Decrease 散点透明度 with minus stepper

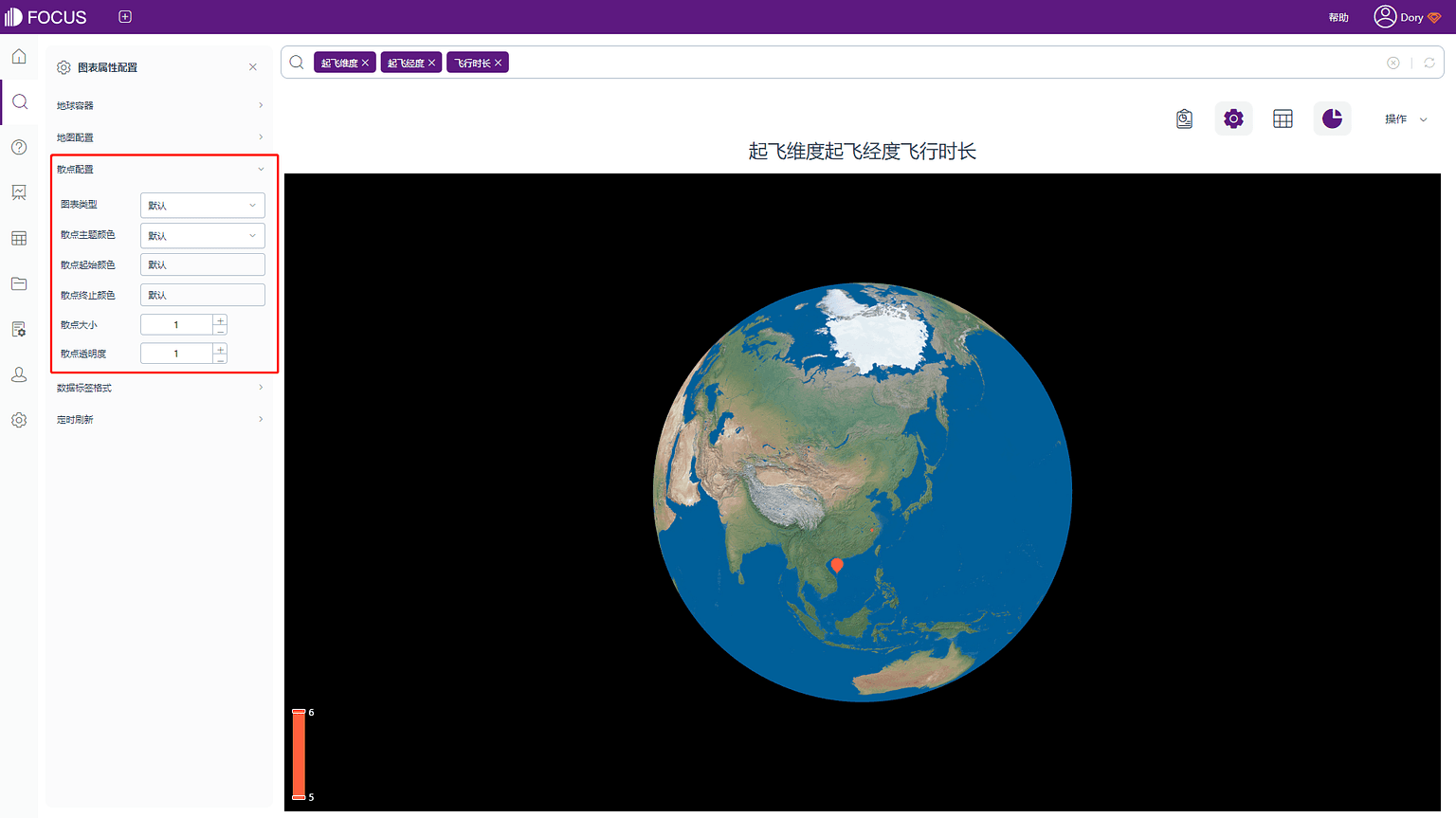[x=220, y=359]
